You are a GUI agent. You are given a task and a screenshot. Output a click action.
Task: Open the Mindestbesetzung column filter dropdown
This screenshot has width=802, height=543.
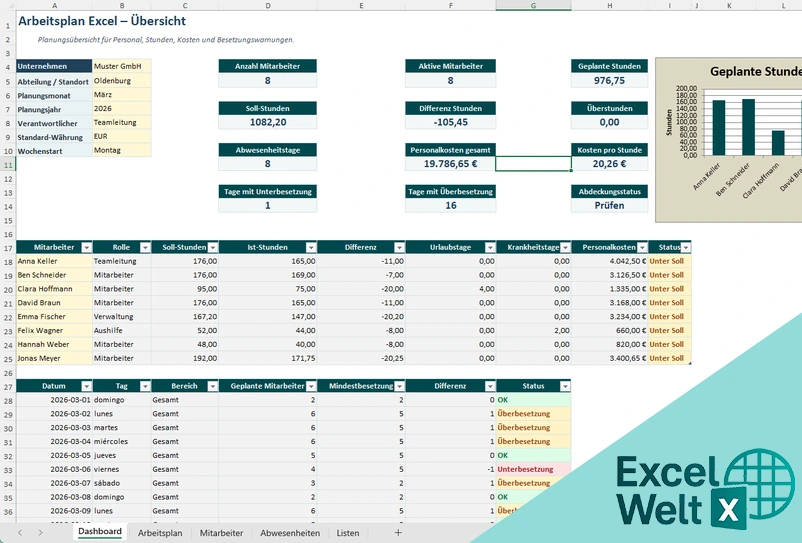[399, 386]
